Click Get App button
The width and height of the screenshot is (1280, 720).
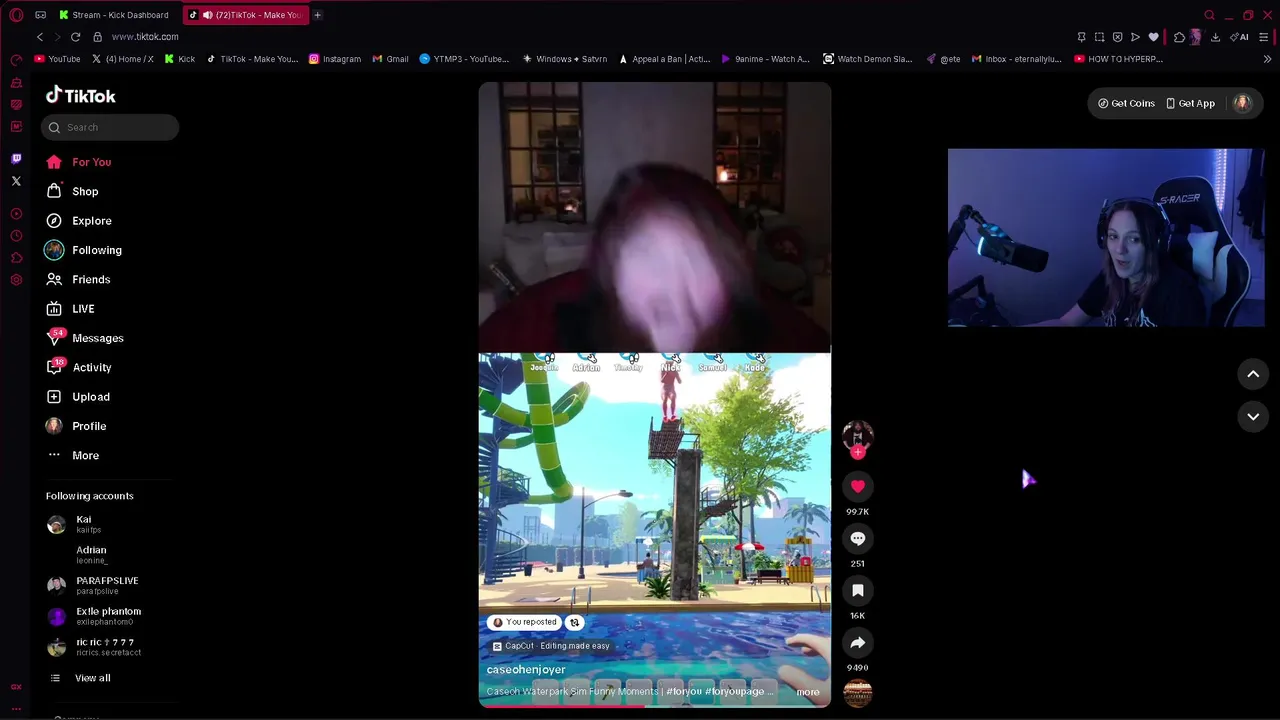pos(1190,103)
